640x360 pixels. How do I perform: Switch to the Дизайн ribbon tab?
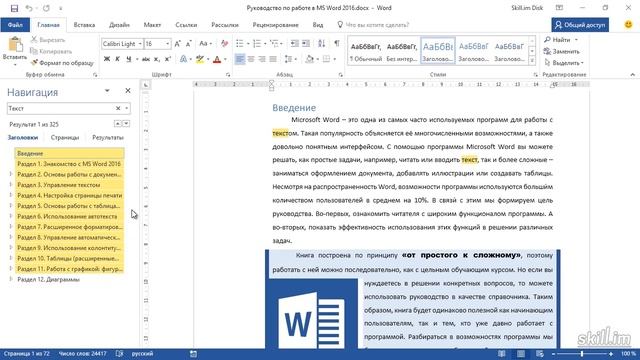(x=119, y=25)
